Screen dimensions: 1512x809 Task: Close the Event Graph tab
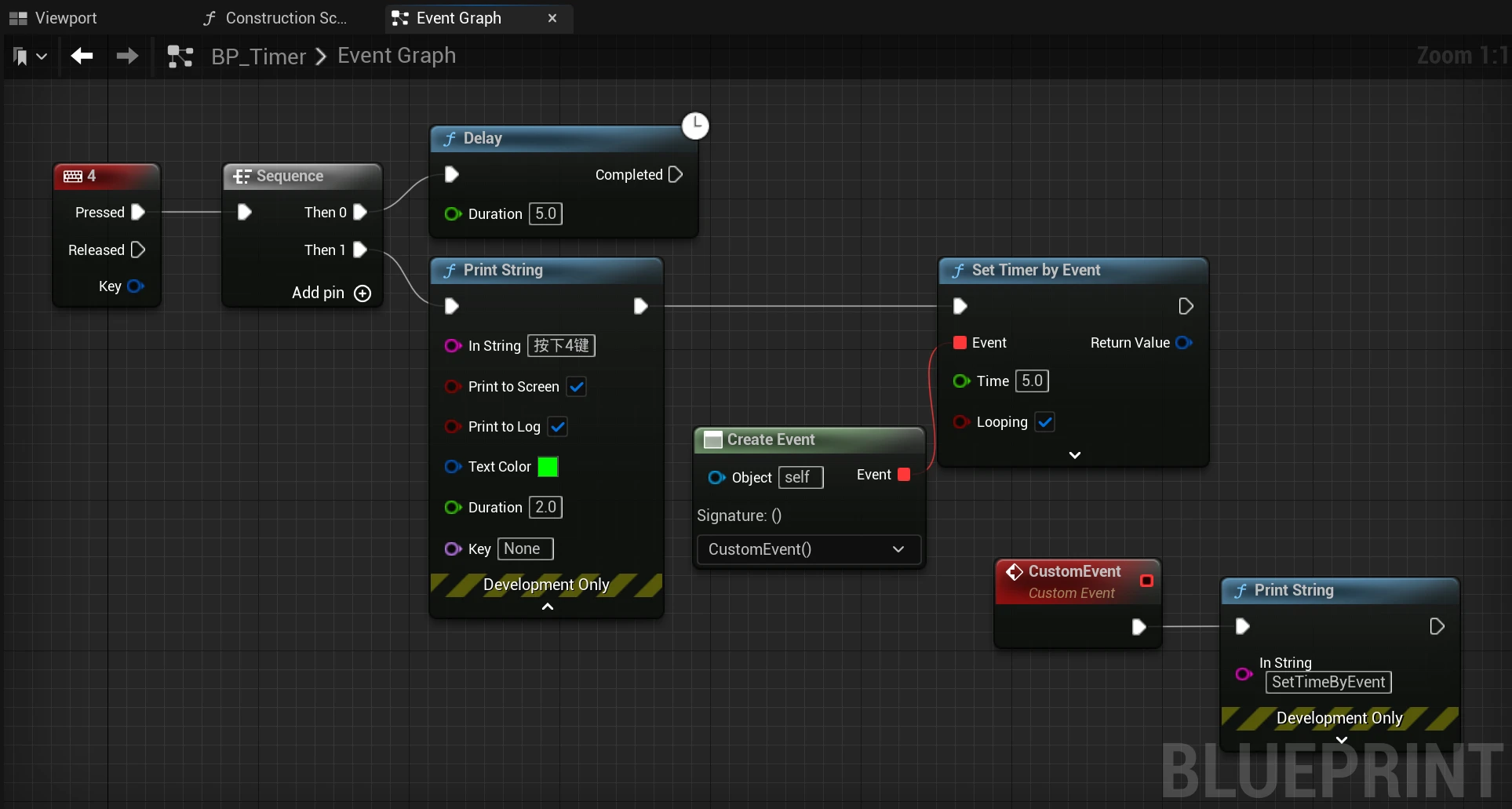coord(552,18)
